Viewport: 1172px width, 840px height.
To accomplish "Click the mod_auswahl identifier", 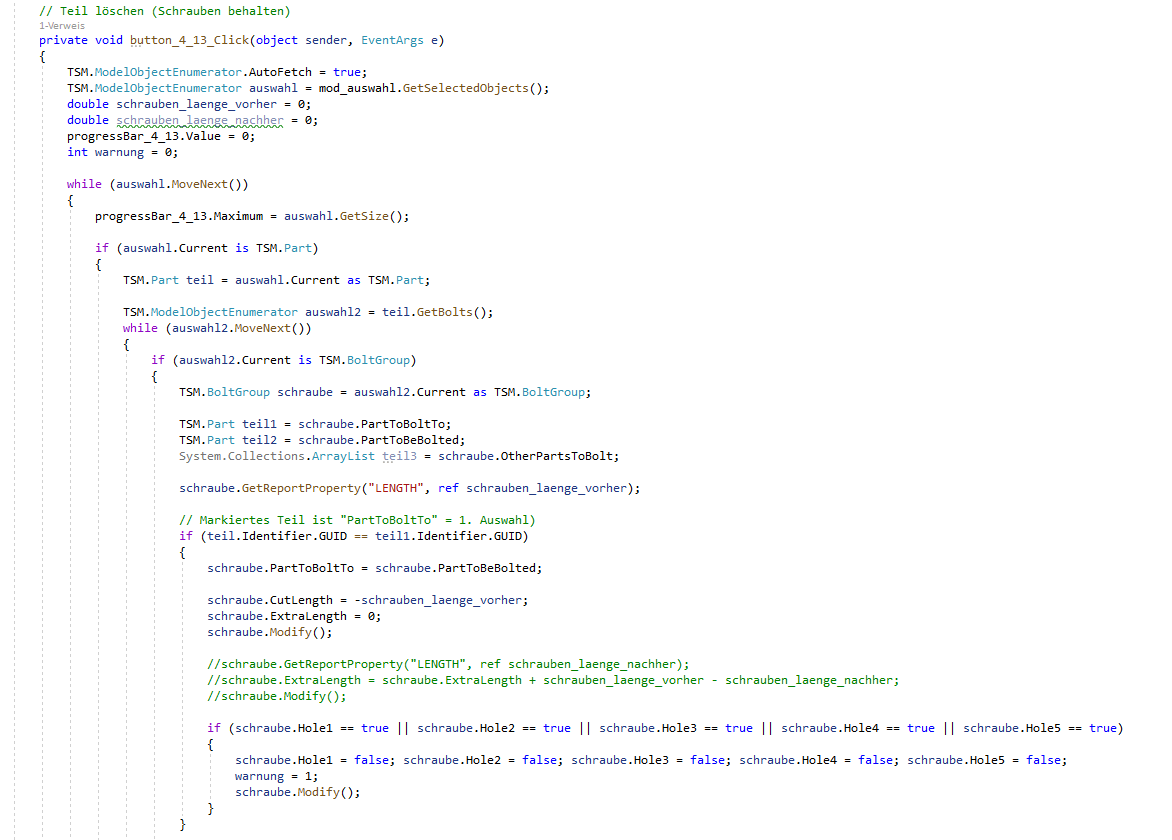I will [x=357, y=88].
